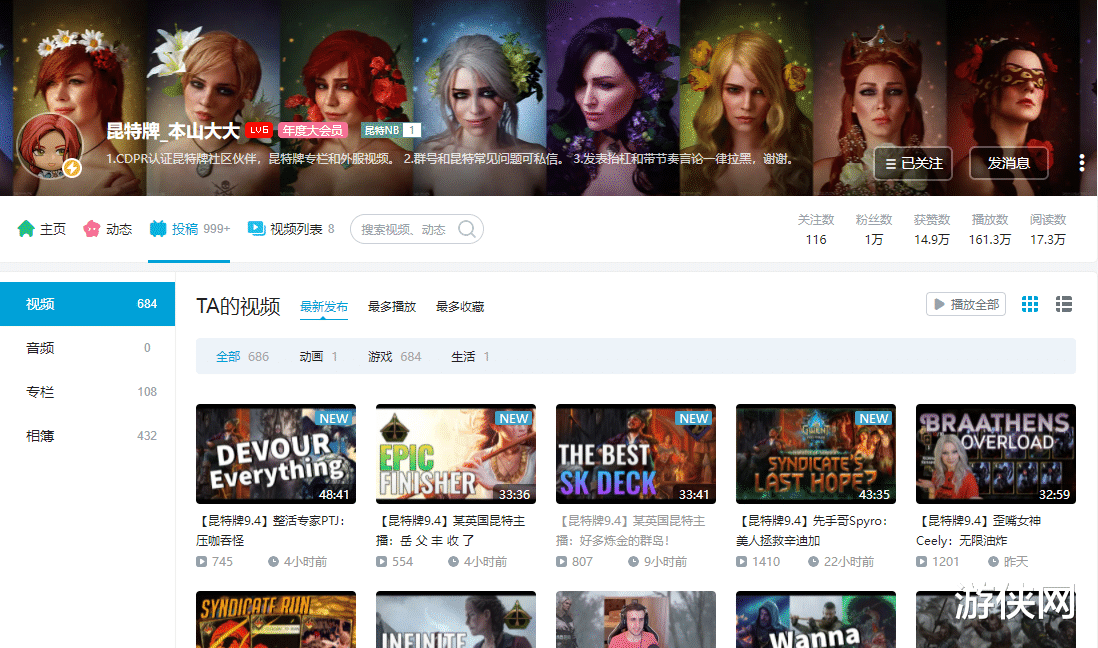Open title link 歪嘴女神 Ceely: 无限油炸
The image size is (1098, 648).
tap(979, 530)
